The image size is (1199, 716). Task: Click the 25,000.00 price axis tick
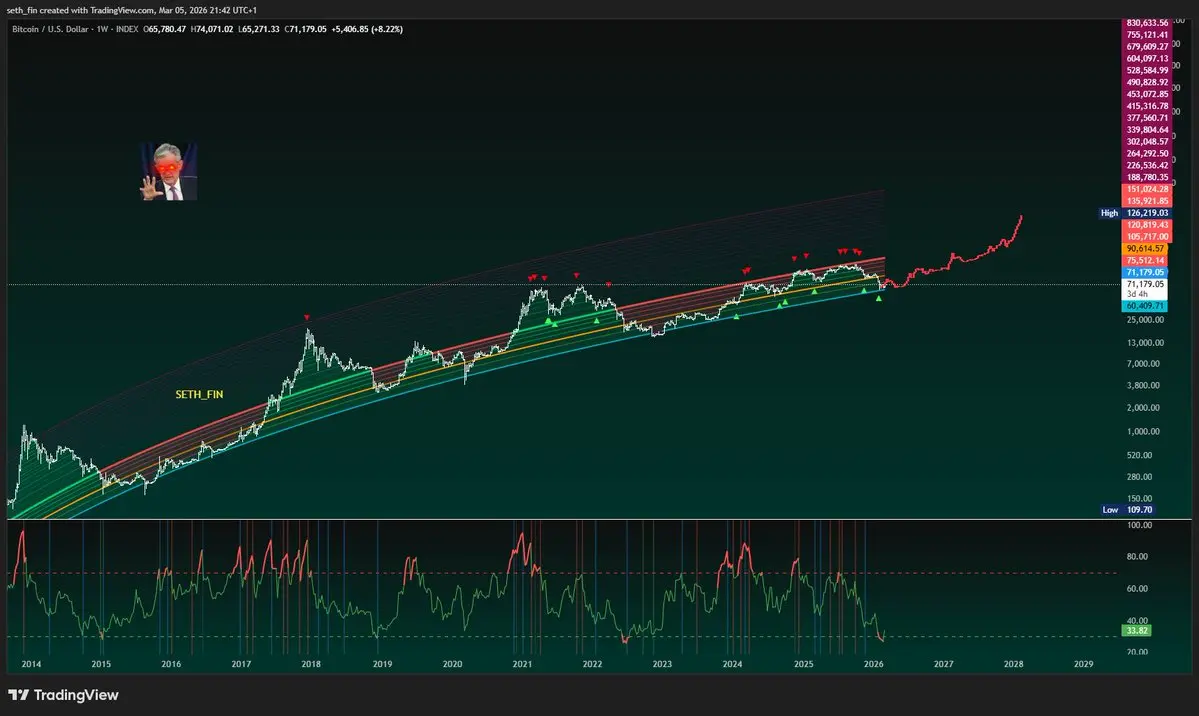click(x=1145, y=320)
